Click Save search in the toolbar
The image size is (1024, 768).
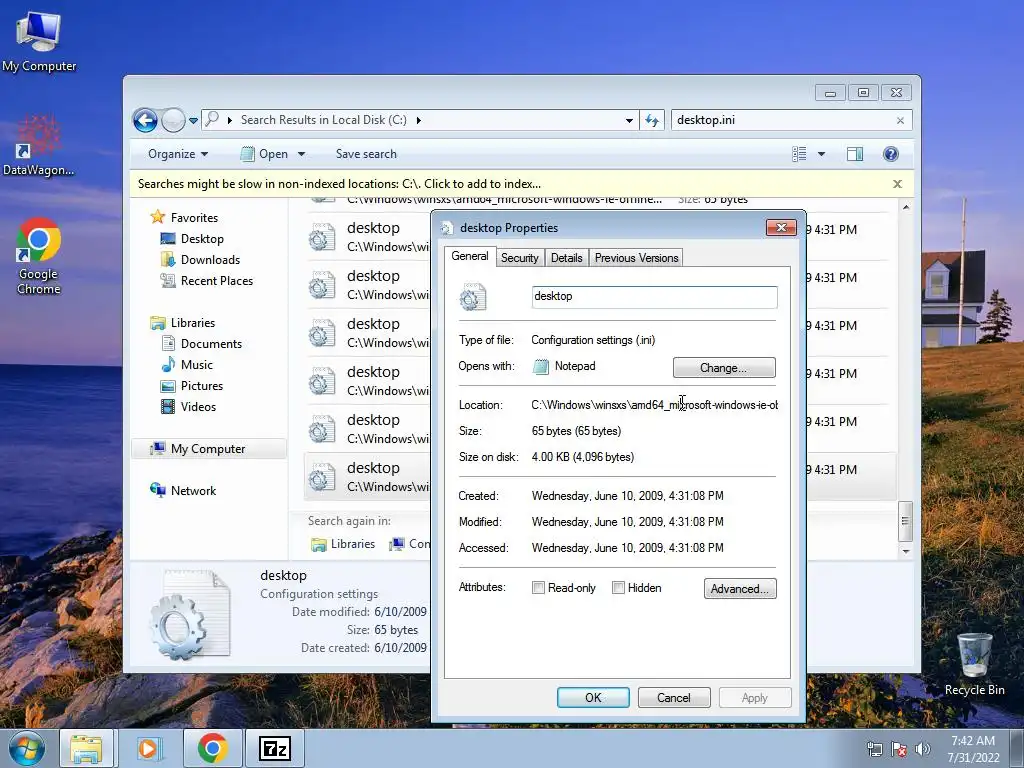(x=366, y=154)
